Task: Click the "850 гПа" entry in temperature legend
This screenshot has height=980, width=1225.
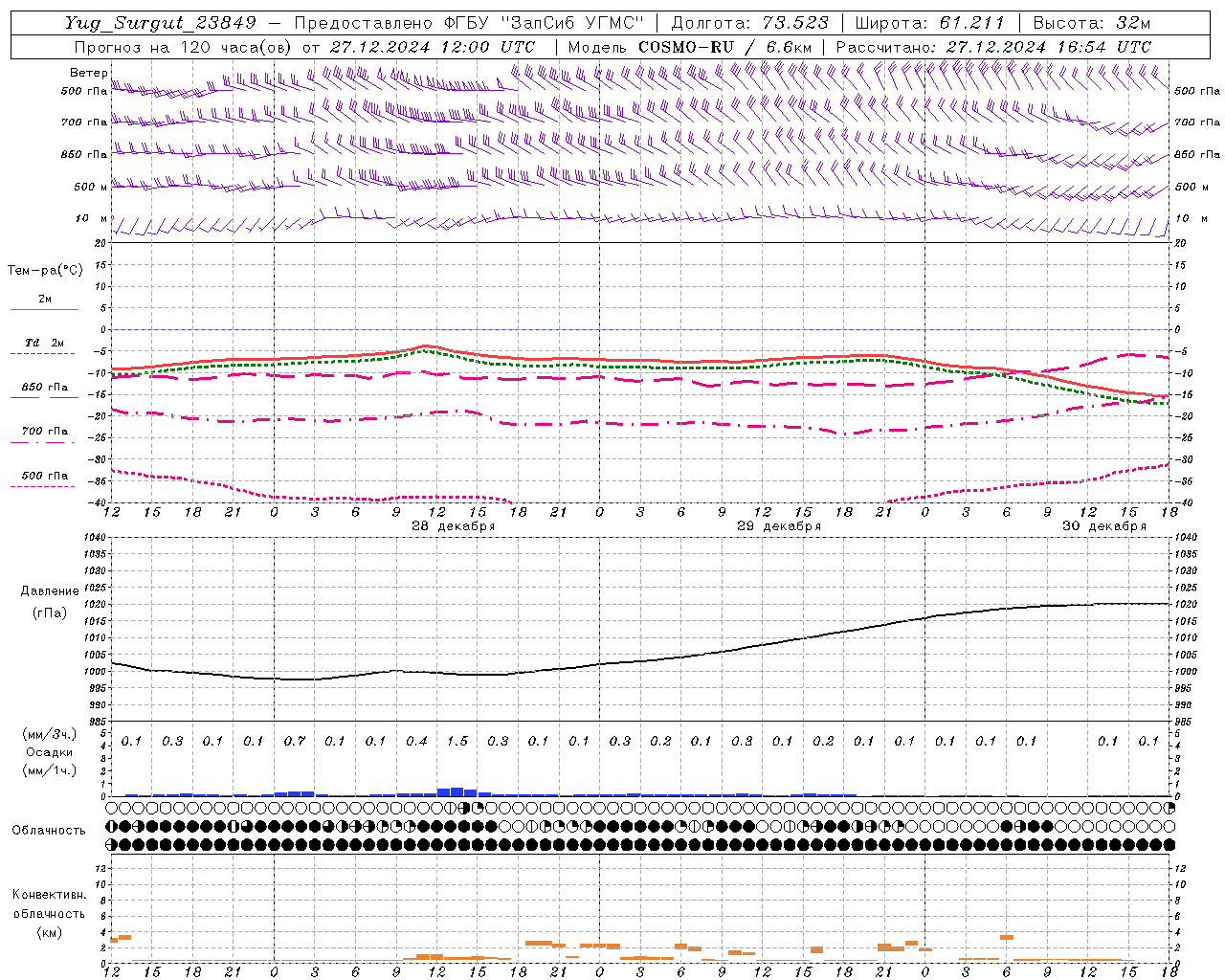Action: coord(44,388)
